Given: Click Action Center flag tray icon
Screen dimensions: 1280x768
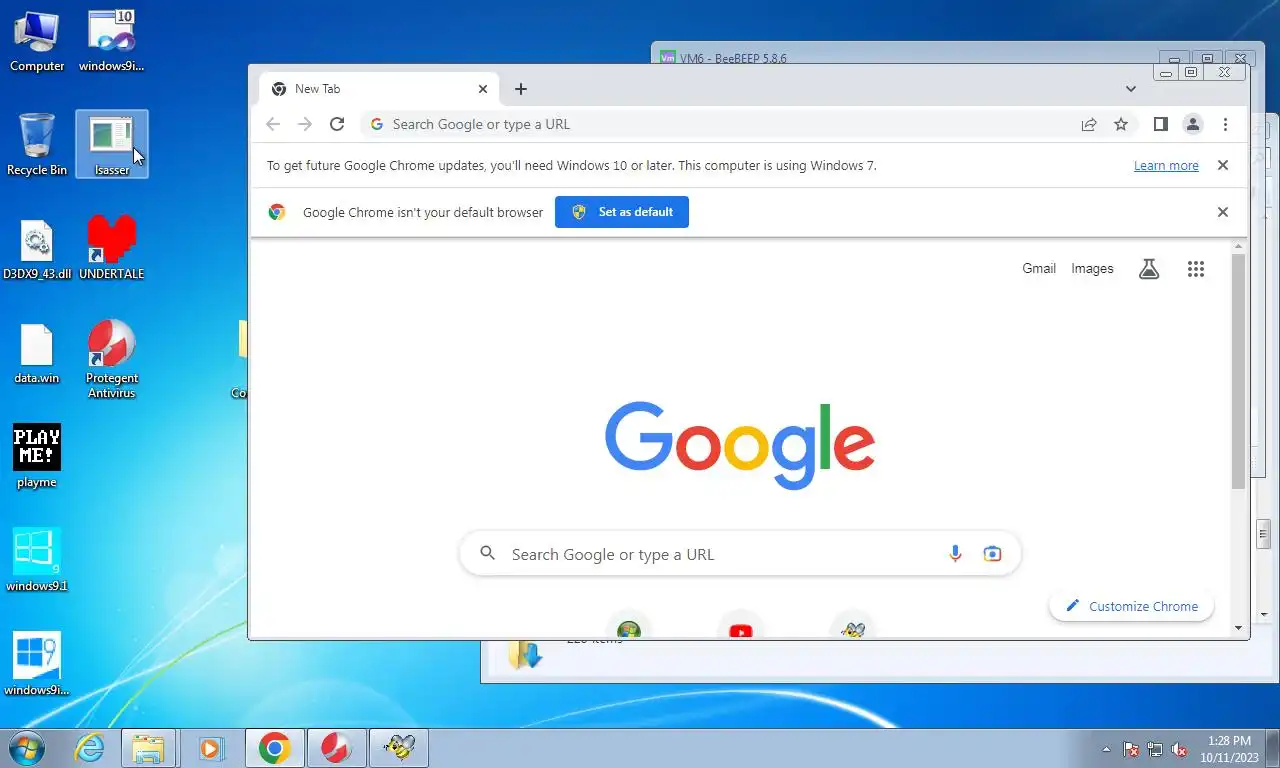Looking at the screenshot, I should pyautogui.click(x=1131, y=749).
